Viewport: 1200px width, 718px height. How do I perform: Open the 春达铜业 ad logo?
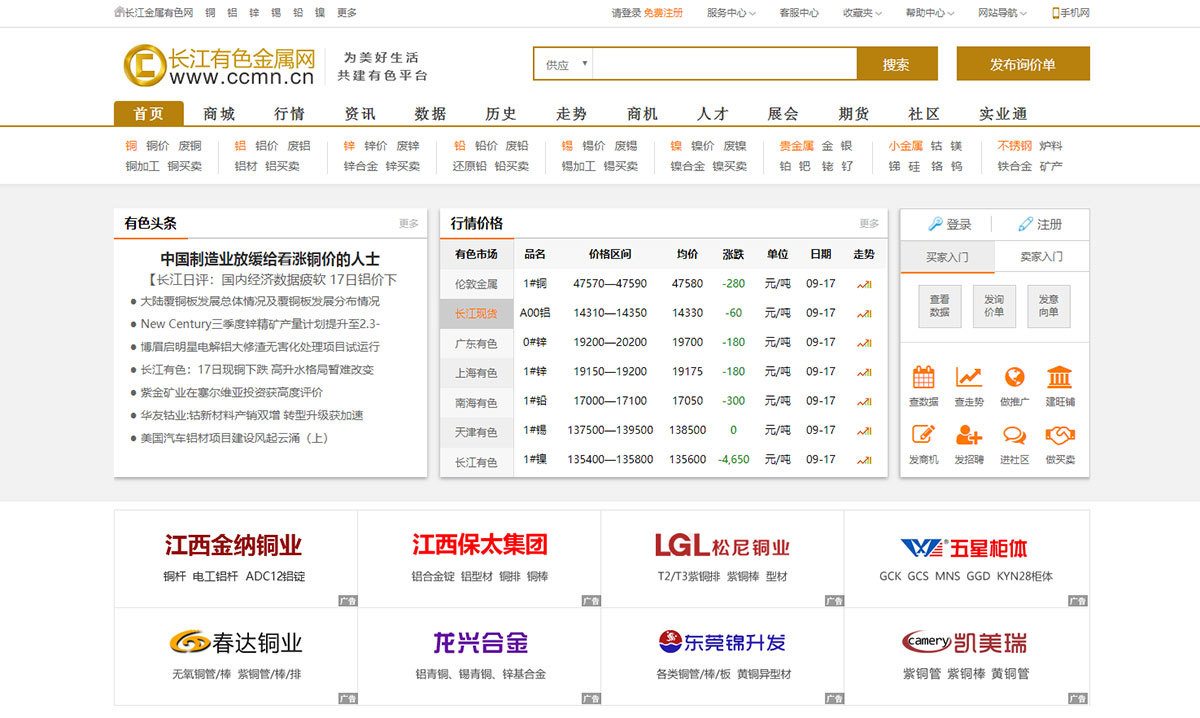235,642
